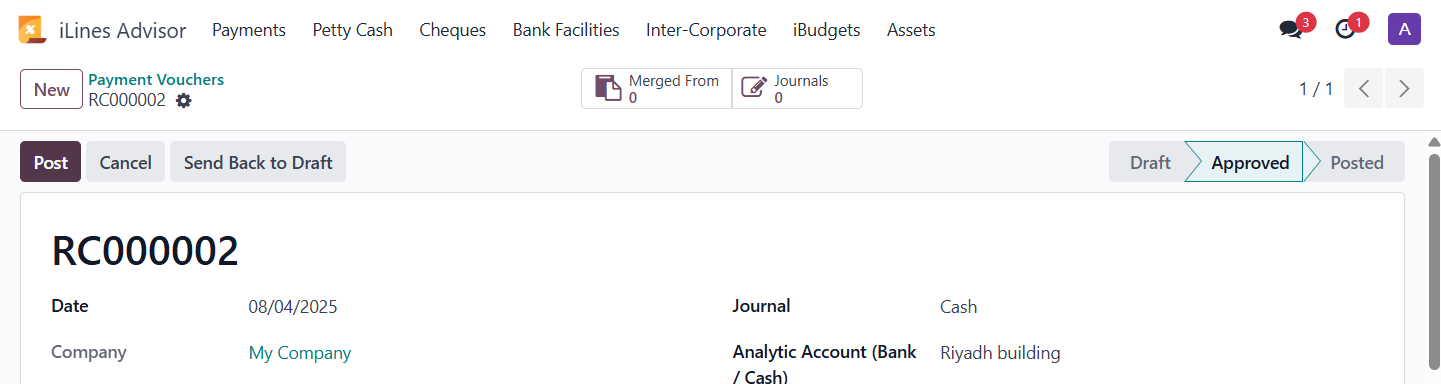This screenshot has height=384, width=1441.
Task: Go to the previous record arrow
Action: 1364,88
